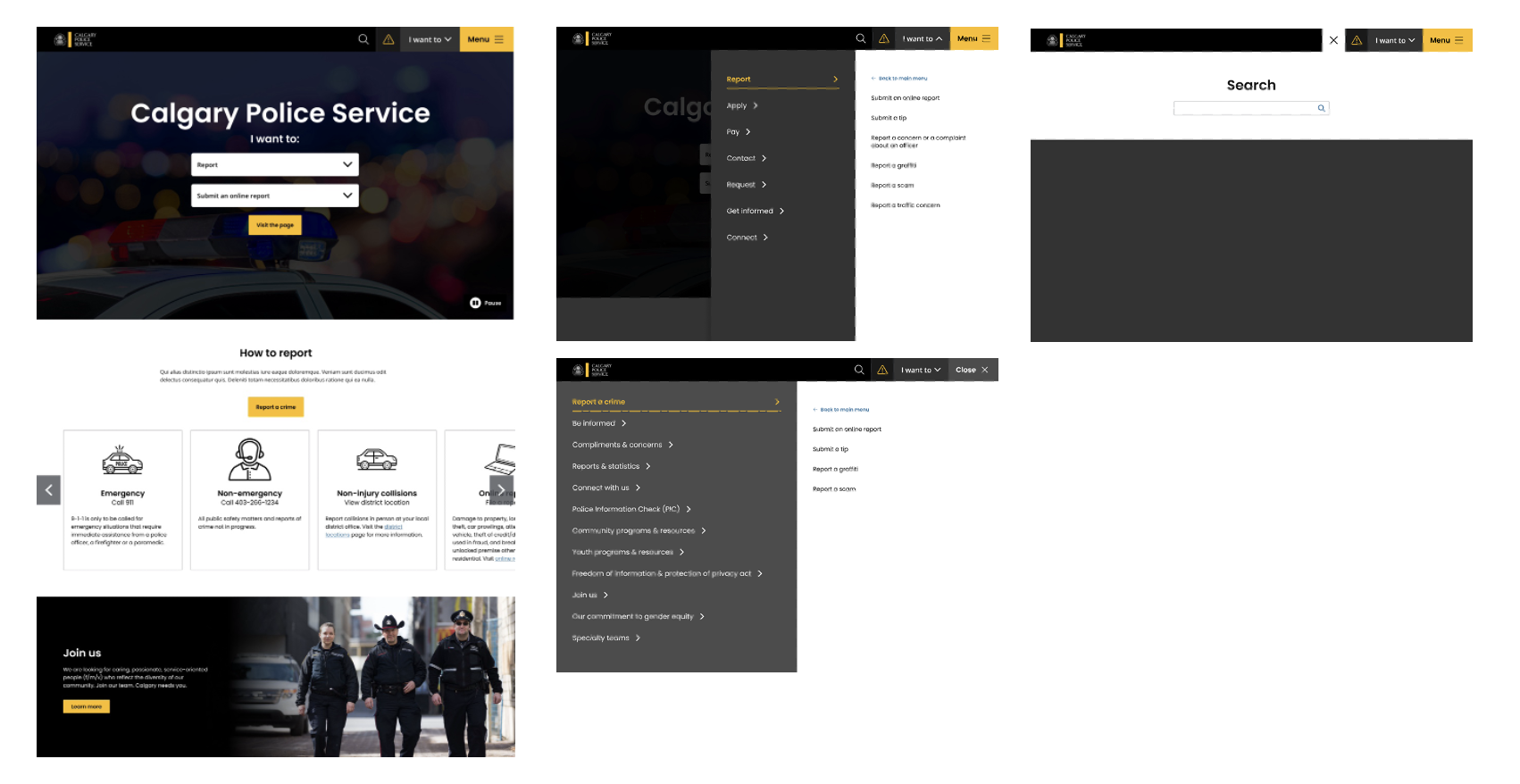The height and width of the screenshot is (784, 1520).
Task: Expand 'Compliments & concerns' menu item
Action: coord(622,445)
